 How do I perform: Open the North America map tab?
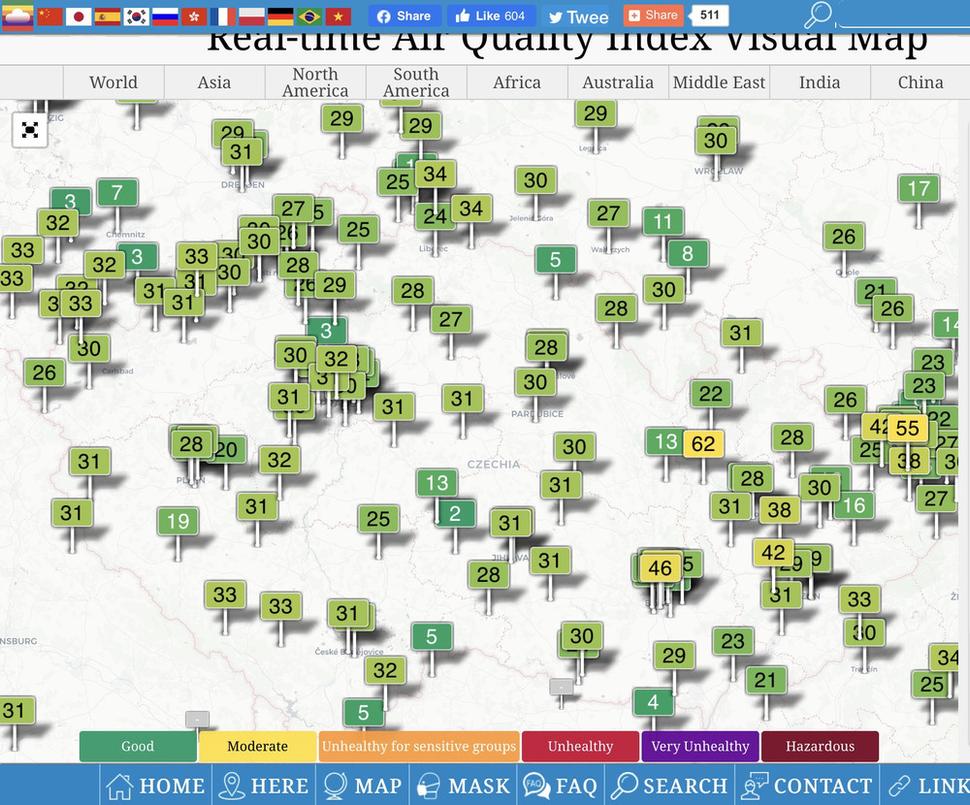pyautogui.click(x=315, y=82)
